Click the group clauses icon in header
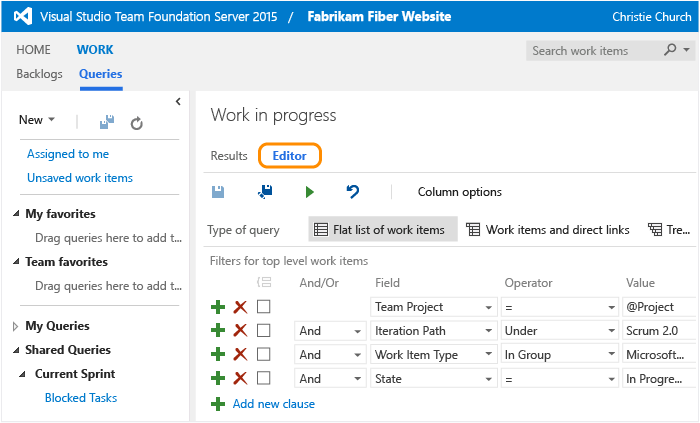The width and height of the screenshot is (700, 423). tap(264, 282)
